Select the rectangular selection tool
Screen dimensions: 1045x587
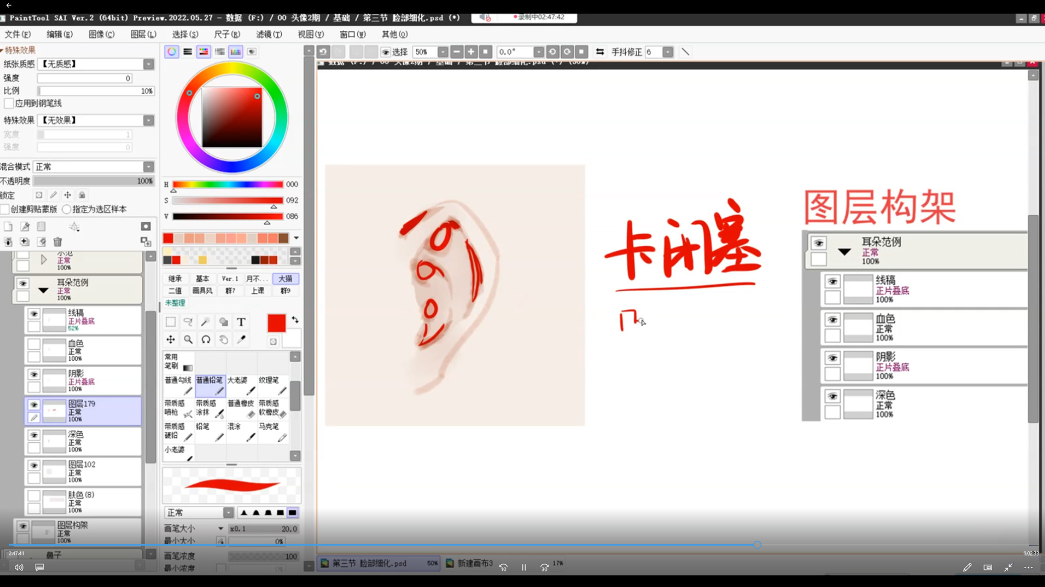[x=171, y=322]
